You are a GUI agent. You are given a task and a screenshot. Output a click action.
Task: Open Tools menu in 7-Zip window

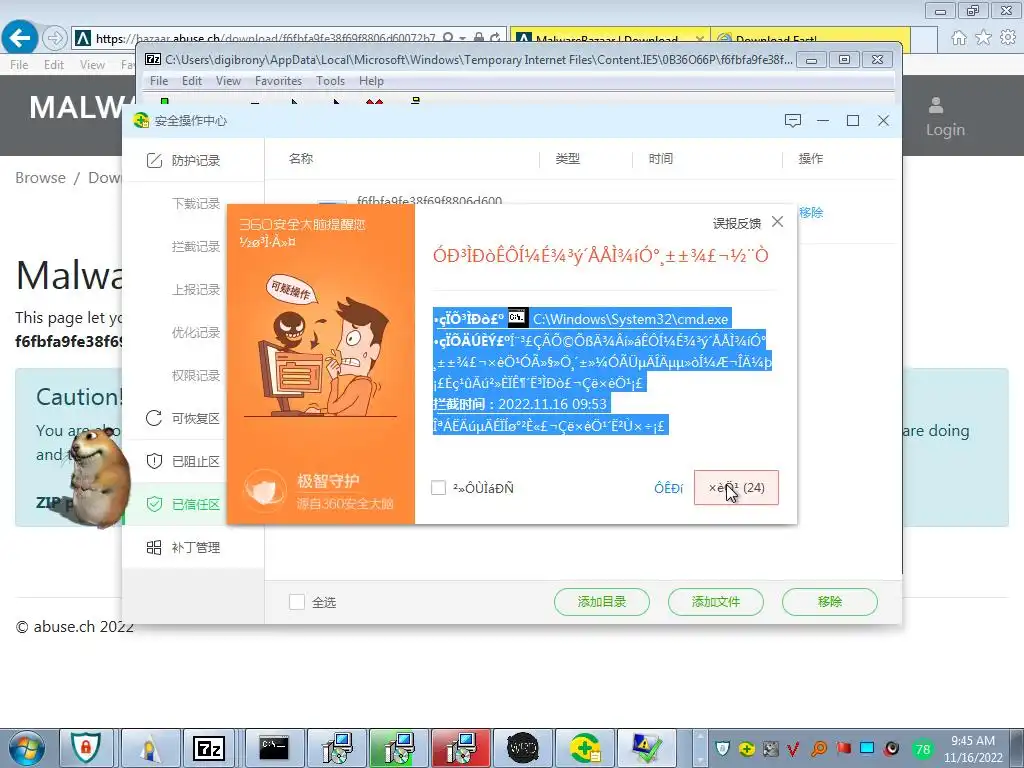(330, 81)
